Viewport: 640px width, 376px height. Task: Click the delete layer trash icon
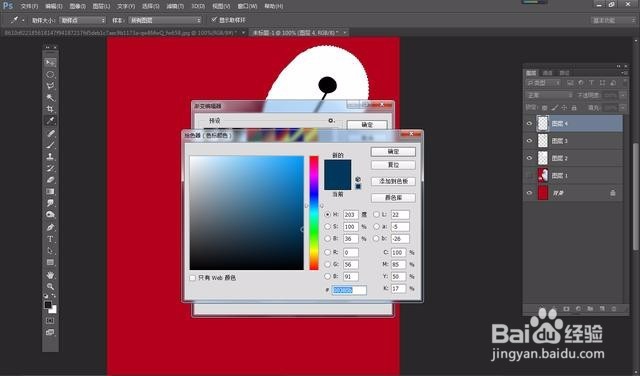point(614,309)
